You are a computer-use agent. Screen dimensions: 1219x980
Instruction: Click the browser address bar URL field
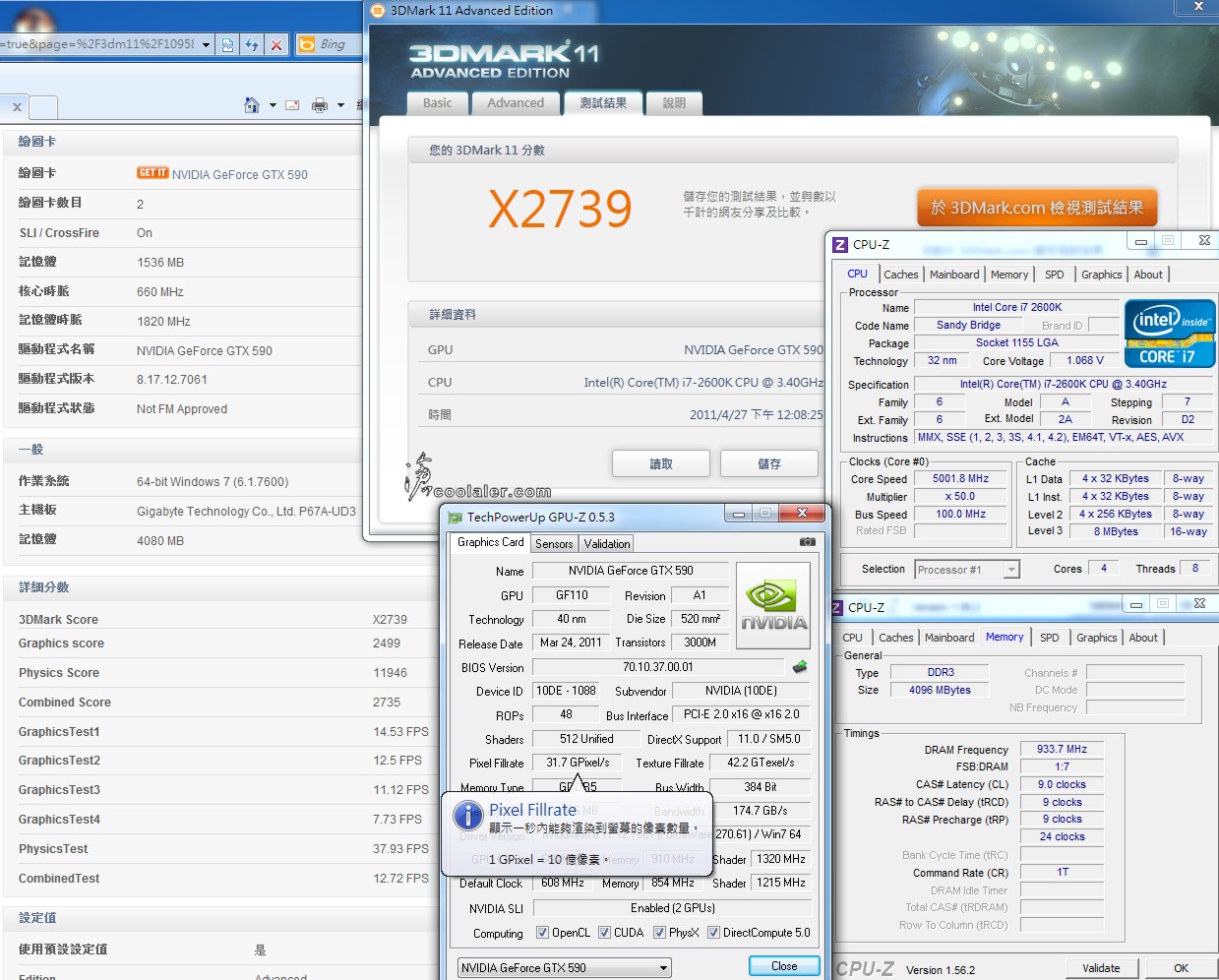(x=98, y=44)
